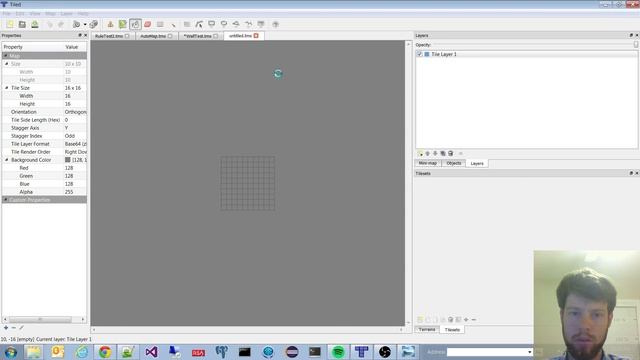Open the command dropdown arrow in toolbar
The image size is (640, 360).
(85, 24)
